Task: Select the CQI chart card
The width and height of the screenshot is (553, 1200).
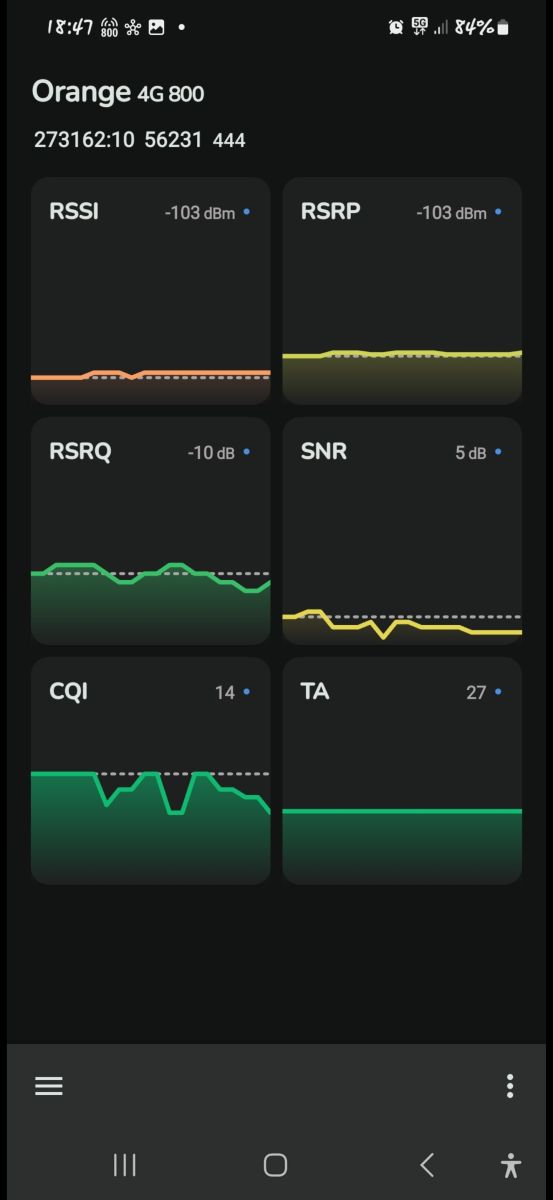Action: 151,771
